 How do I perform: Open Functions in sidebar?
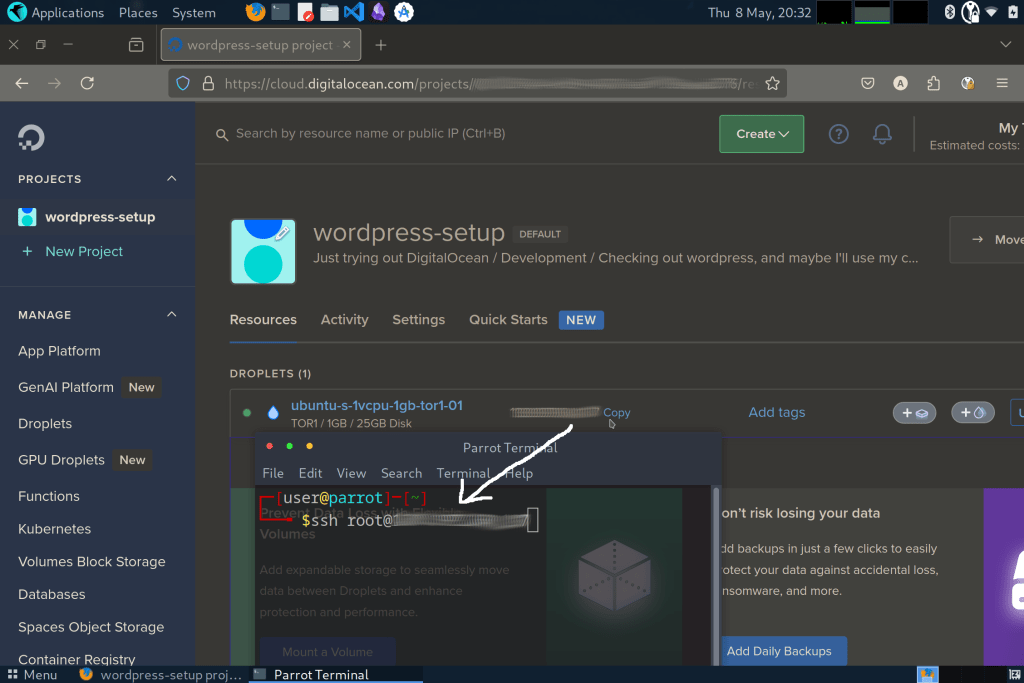point(48,496)
